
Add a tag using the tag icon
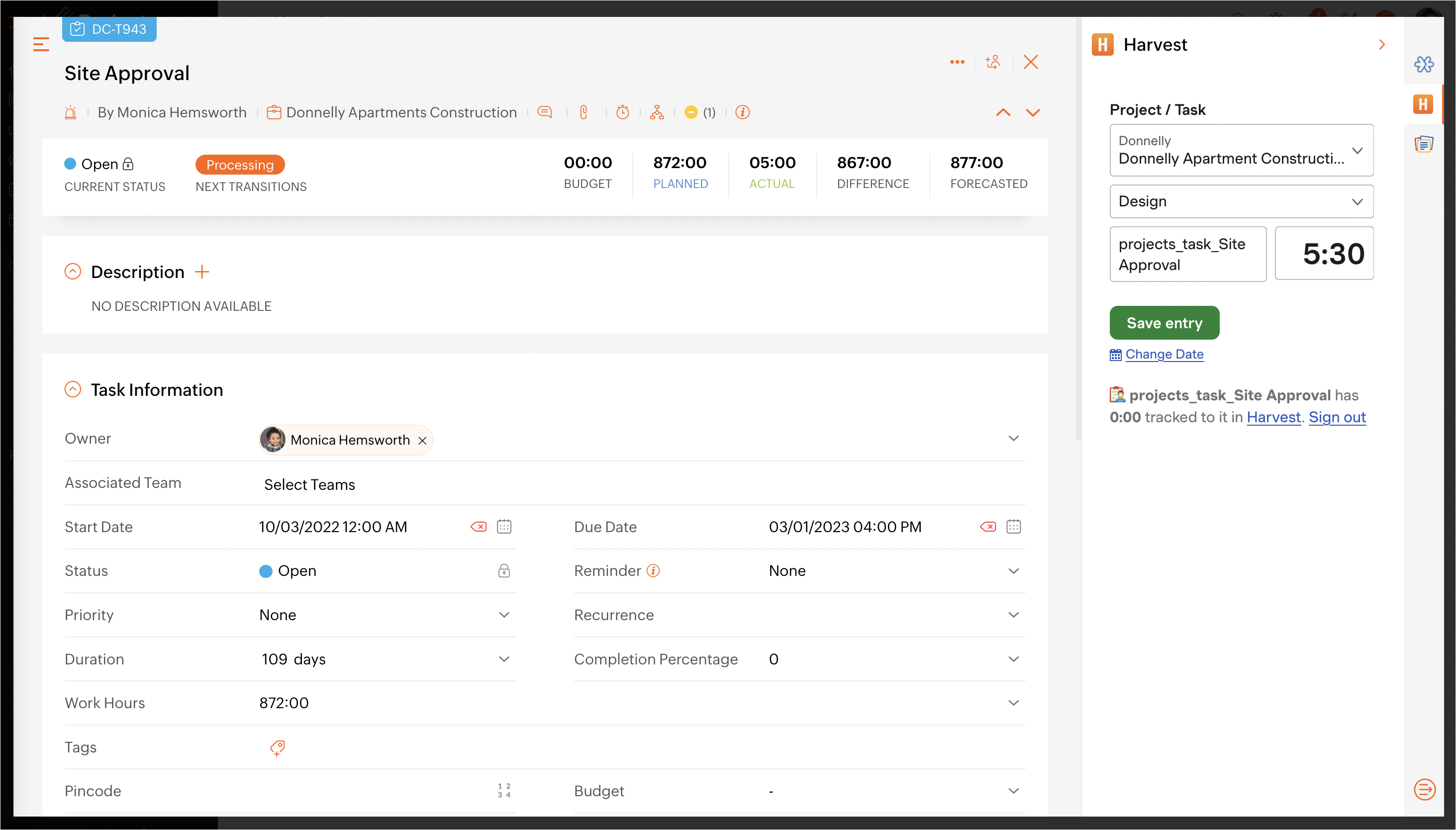coord(278,747)
